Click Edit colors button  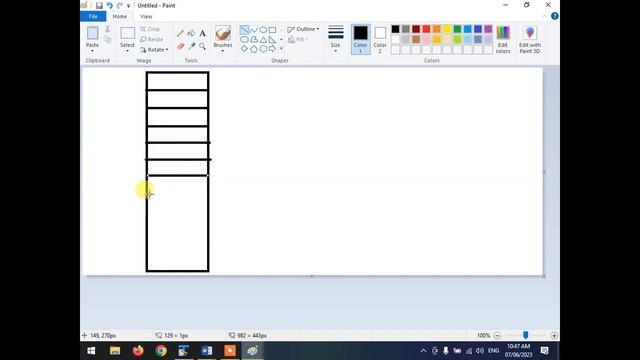[503, 40]
